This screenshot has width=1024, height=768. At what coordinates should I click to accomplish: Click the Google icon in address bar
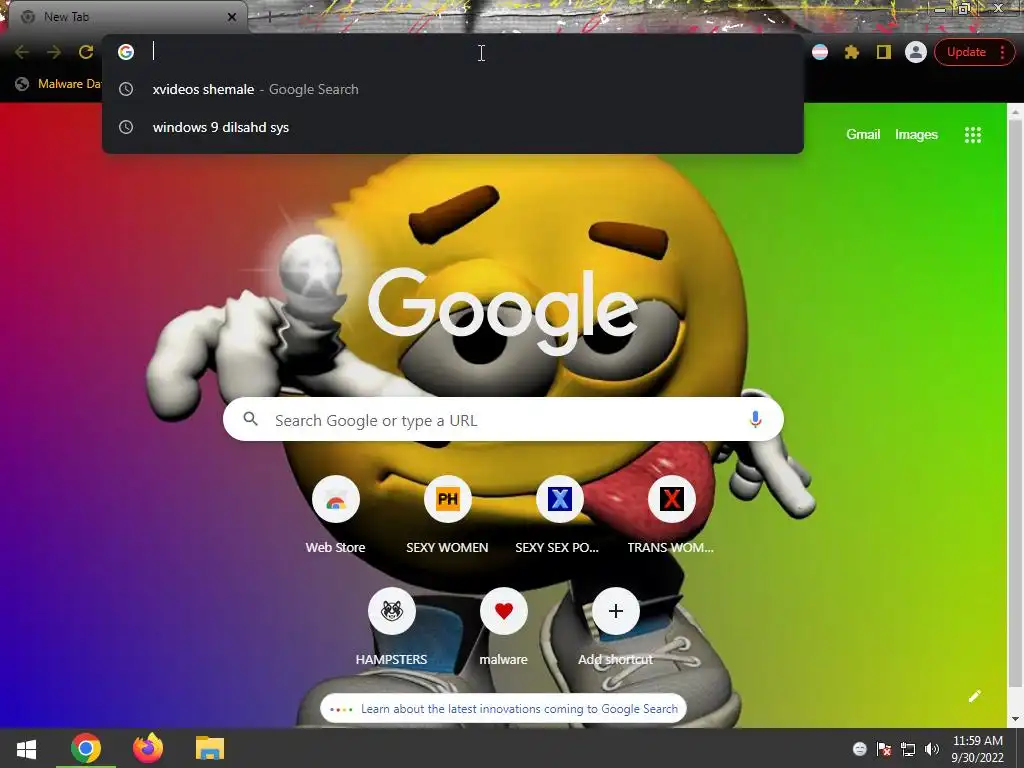(126, 52)
